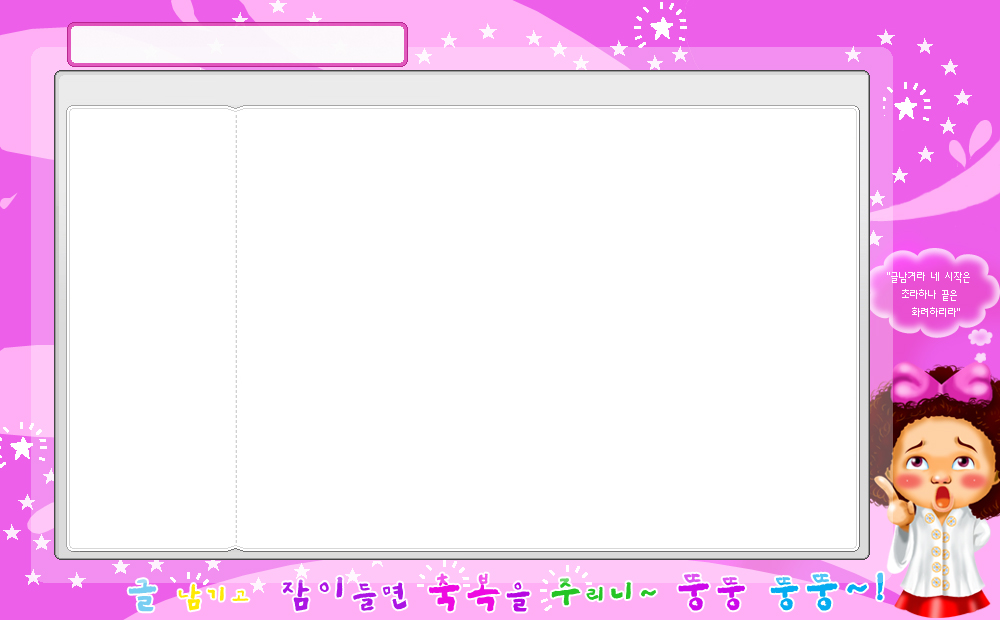Click the magenta '축복을' text

pyautogui.click(x=478, y=594)
